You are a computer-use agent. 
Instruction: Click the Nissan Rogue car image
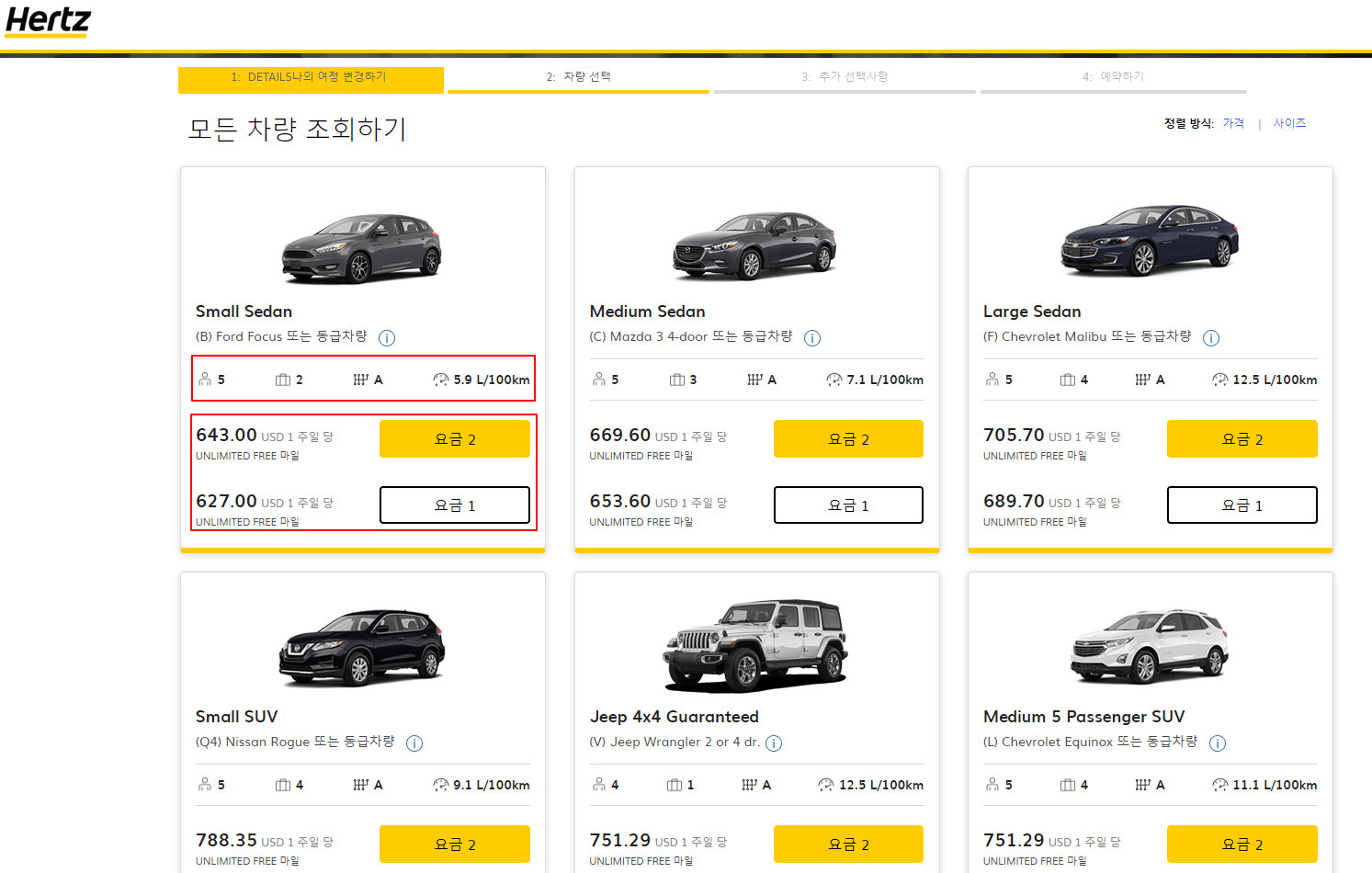[x=362, y=647]
